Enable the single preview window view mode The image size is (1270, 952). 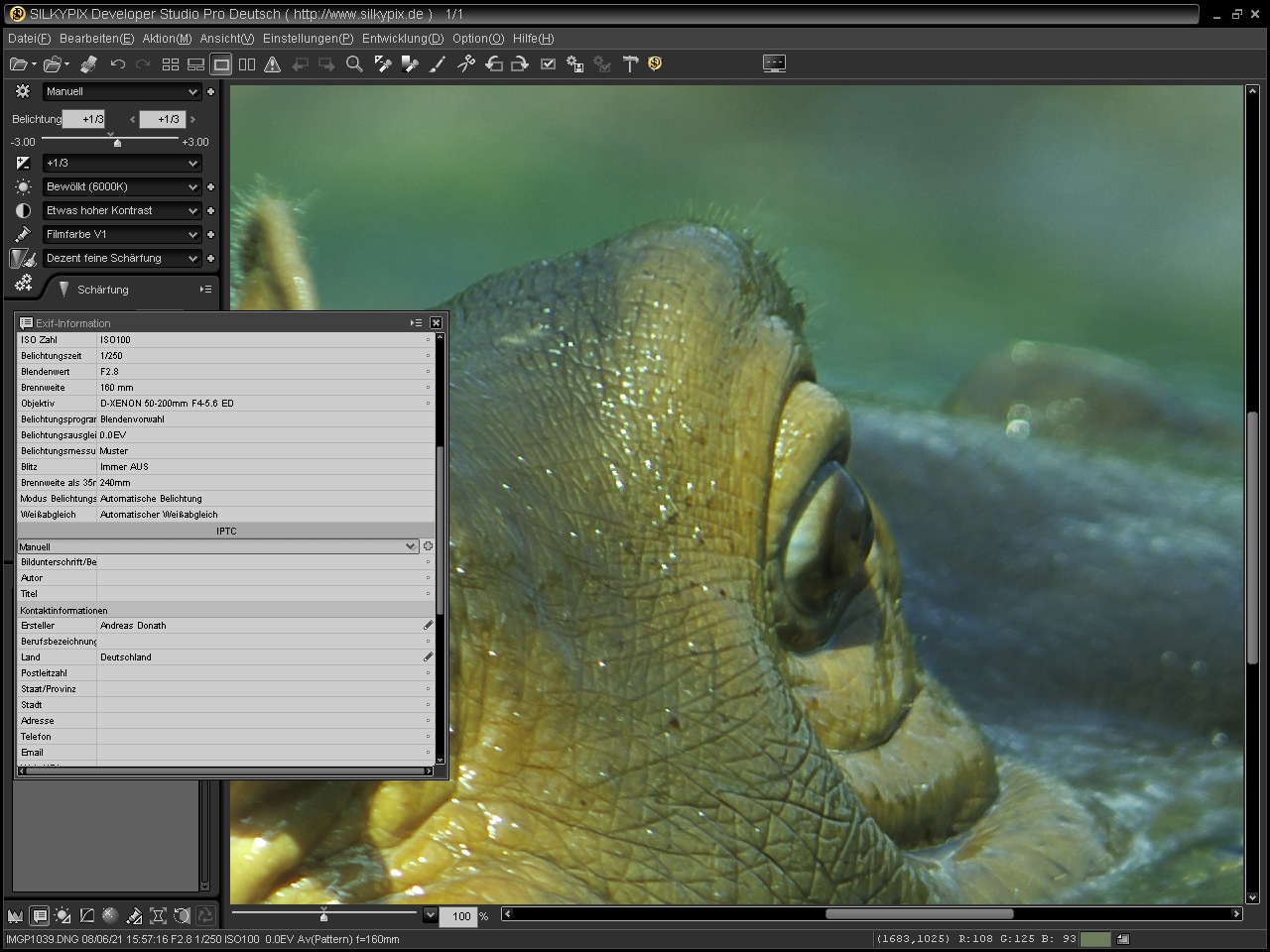click(221, 63)
